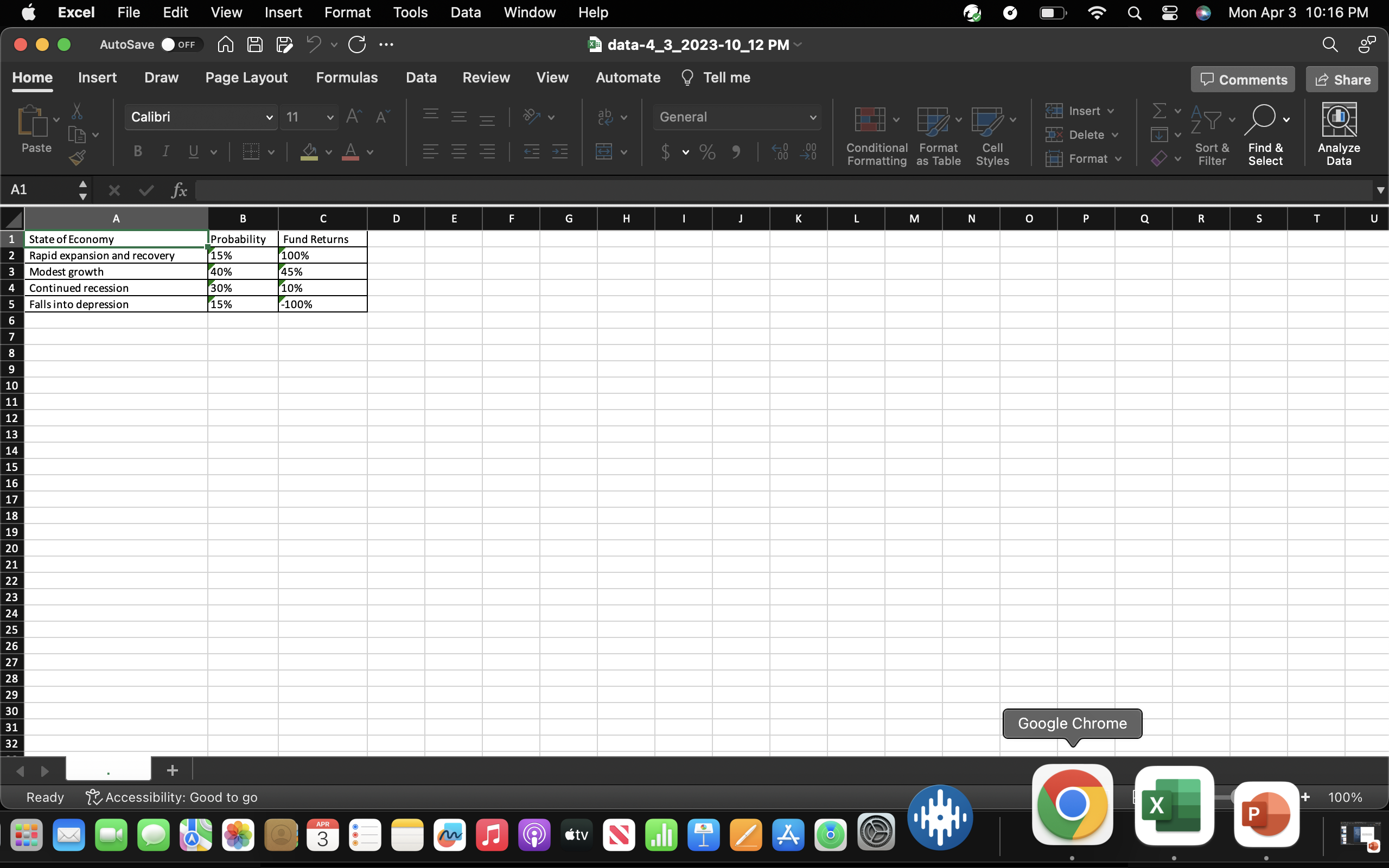Open the Calibri font dropdown
The height and width of the screenshot is (868, 1389).
coord(269,117)
